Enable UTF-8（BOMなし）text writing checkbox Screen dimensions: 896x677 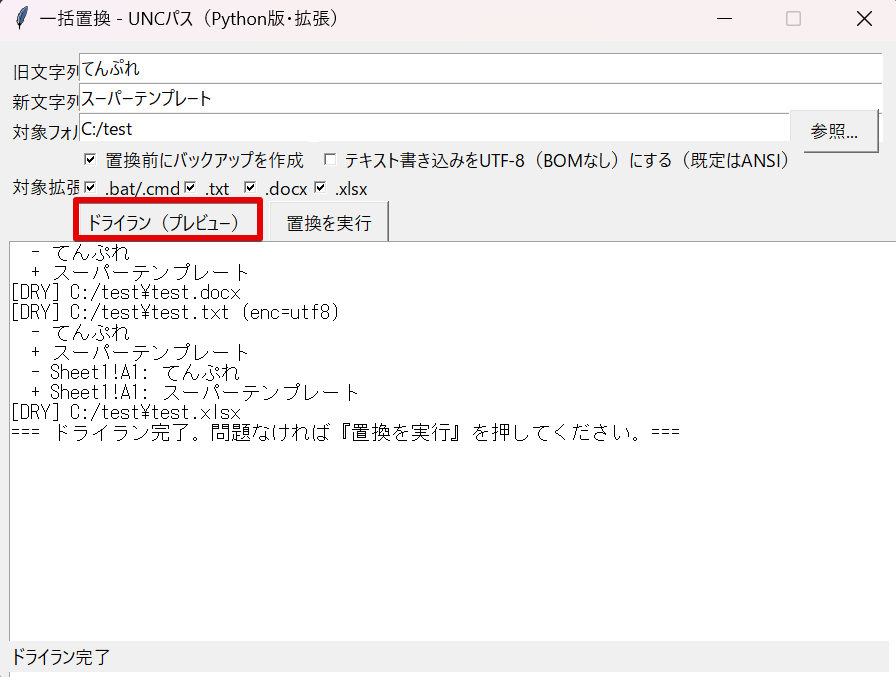click(330, 160)
